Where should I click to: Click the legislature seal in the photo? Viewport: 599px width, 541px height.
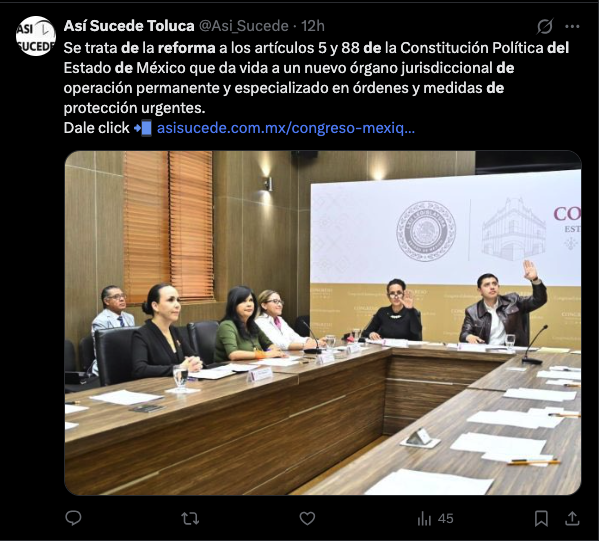click(x=426, y=231)
